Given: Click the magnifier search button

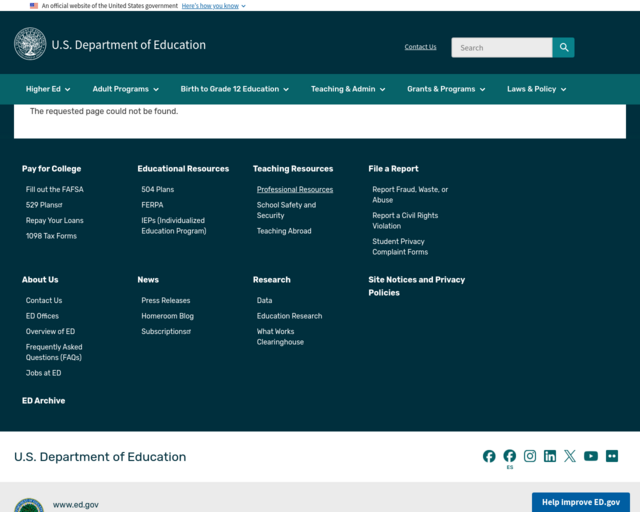Looking at the screenshot, I should point(563,47).
